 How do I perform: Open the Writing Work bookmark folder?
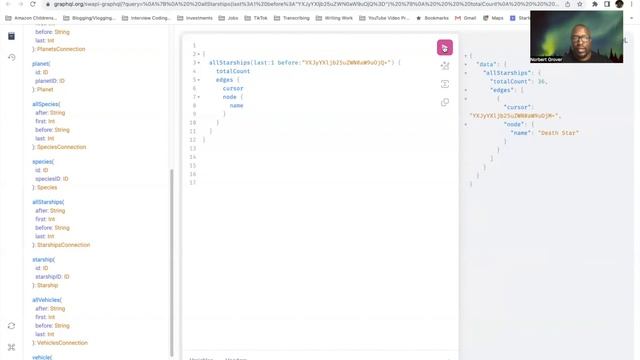(x=334, y=18)
